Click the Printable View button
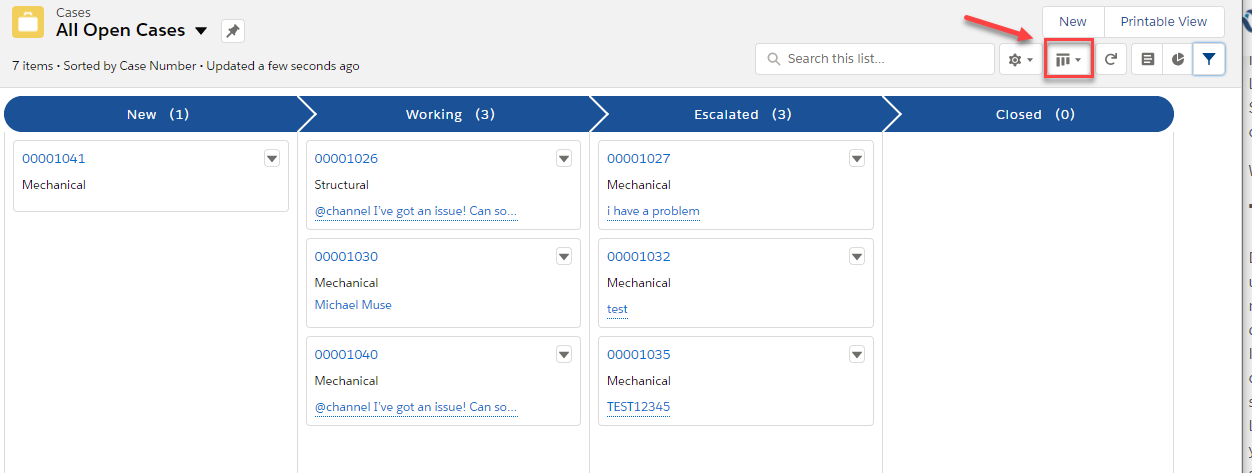The width and height of the screenshot is (1252, 473). (x=1164, y=21)
